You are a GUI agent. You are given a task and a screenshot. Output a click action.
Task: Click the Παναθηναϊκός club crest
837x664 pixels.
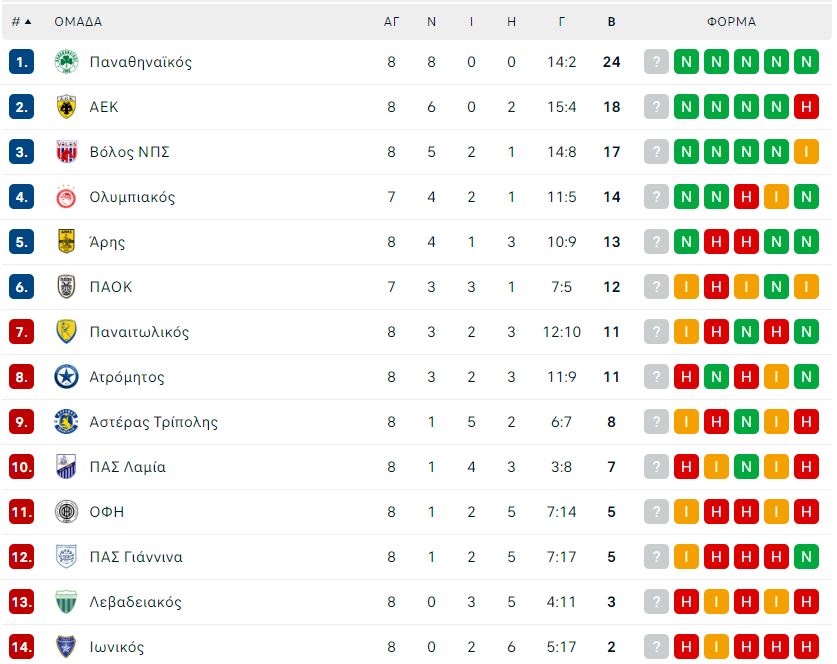tap(67, 62)
